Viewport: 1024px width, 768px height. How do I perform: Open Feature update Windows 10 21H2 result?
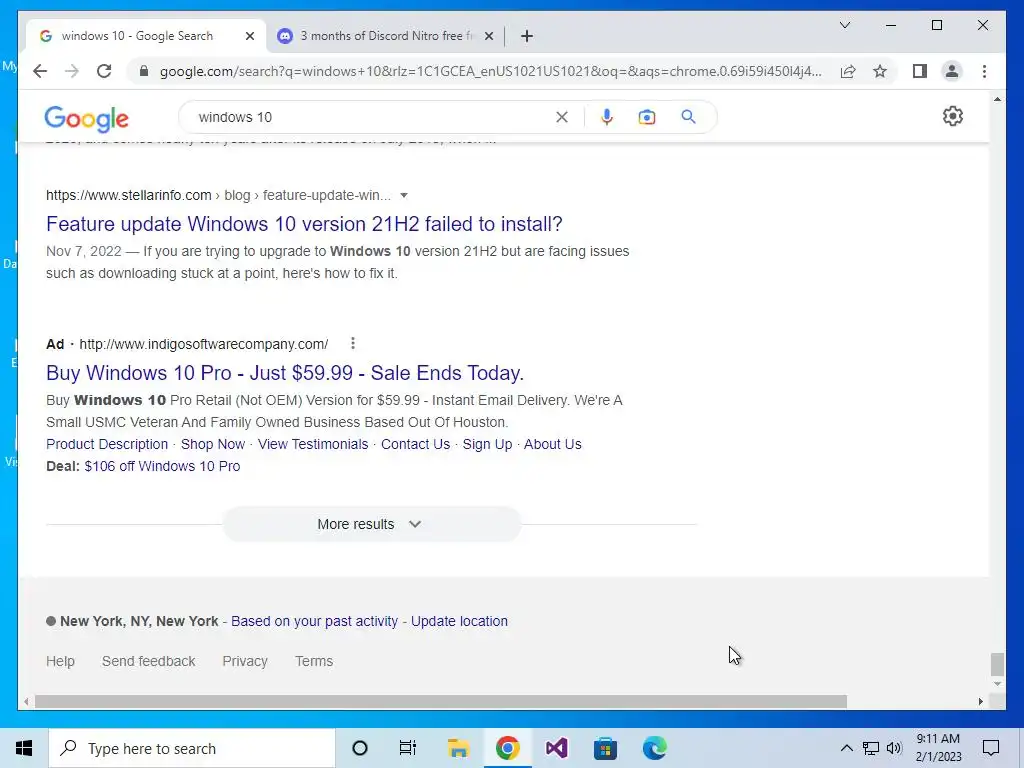tap(304, 224)
